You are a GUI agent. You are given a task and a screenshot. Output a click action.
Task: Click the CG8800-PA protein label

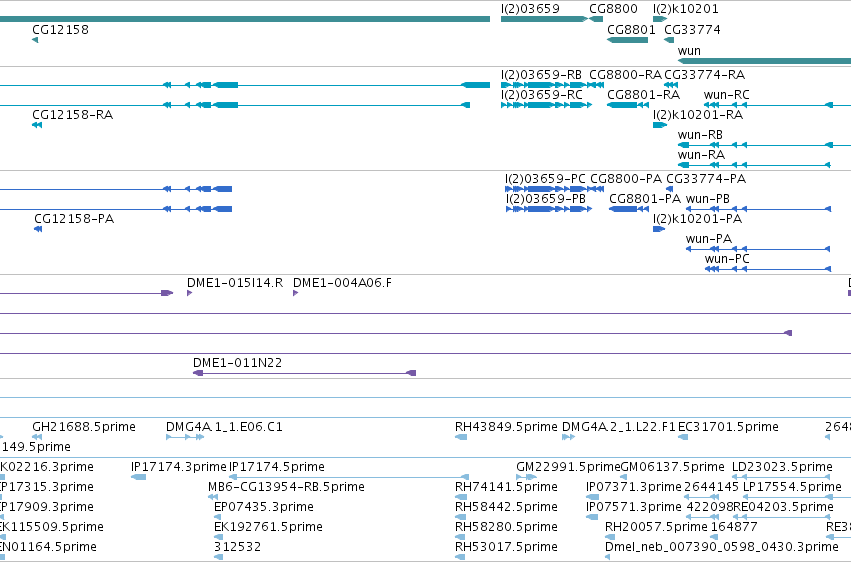click(x=626, y=178)
